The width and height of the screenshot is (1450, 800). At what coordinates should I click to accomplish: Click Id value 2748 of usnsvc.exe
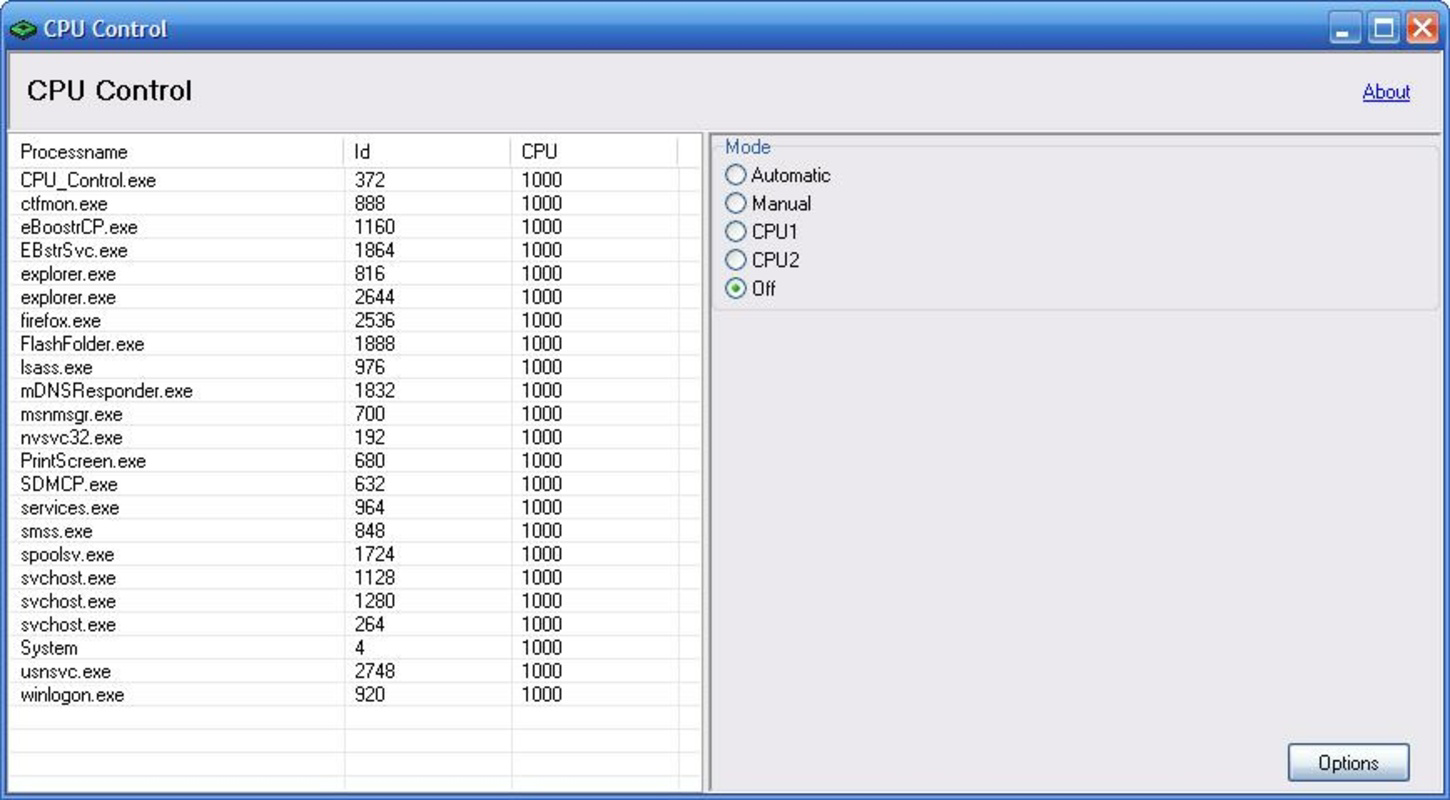pos(375,671)
